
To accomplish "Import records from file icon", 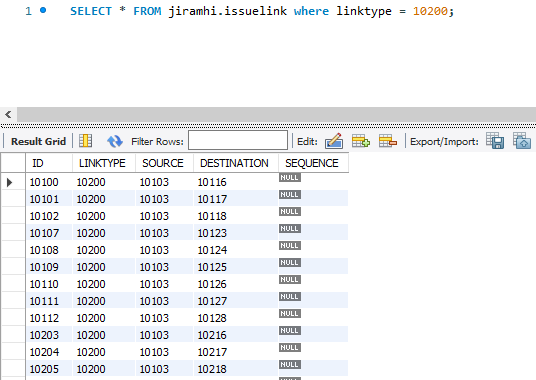I will click(x=522, y=141).
